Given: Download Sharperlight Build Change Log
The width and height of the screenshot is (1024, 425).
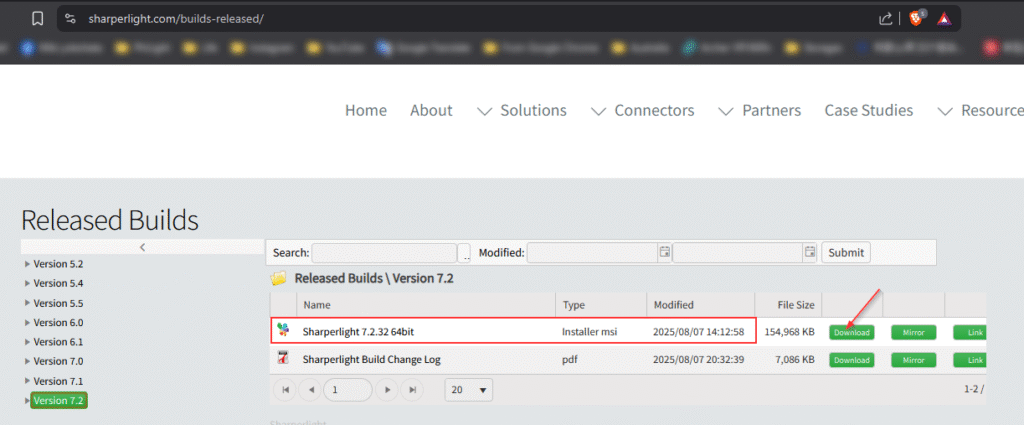Looking at the screenshot, I should (x=852, y=360).
